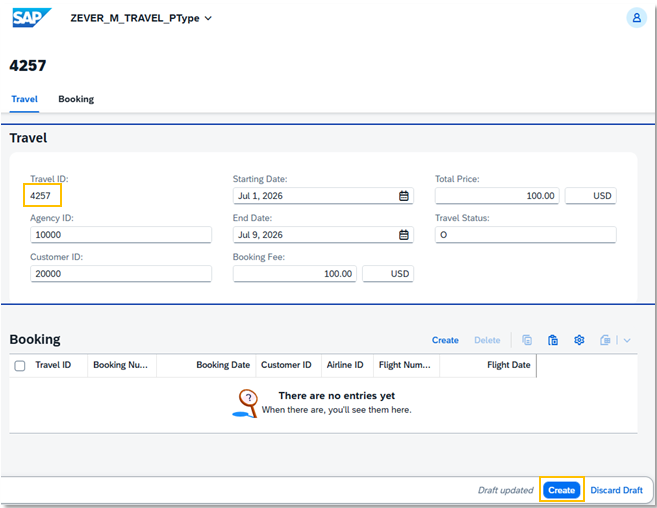Click export to spreadsheet icon

coord(605,340)
